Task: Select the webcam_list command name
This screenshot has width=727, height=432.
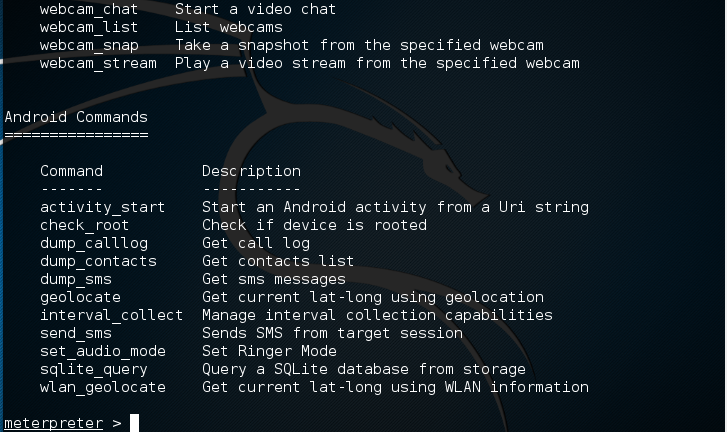Action: pos(89,27)
